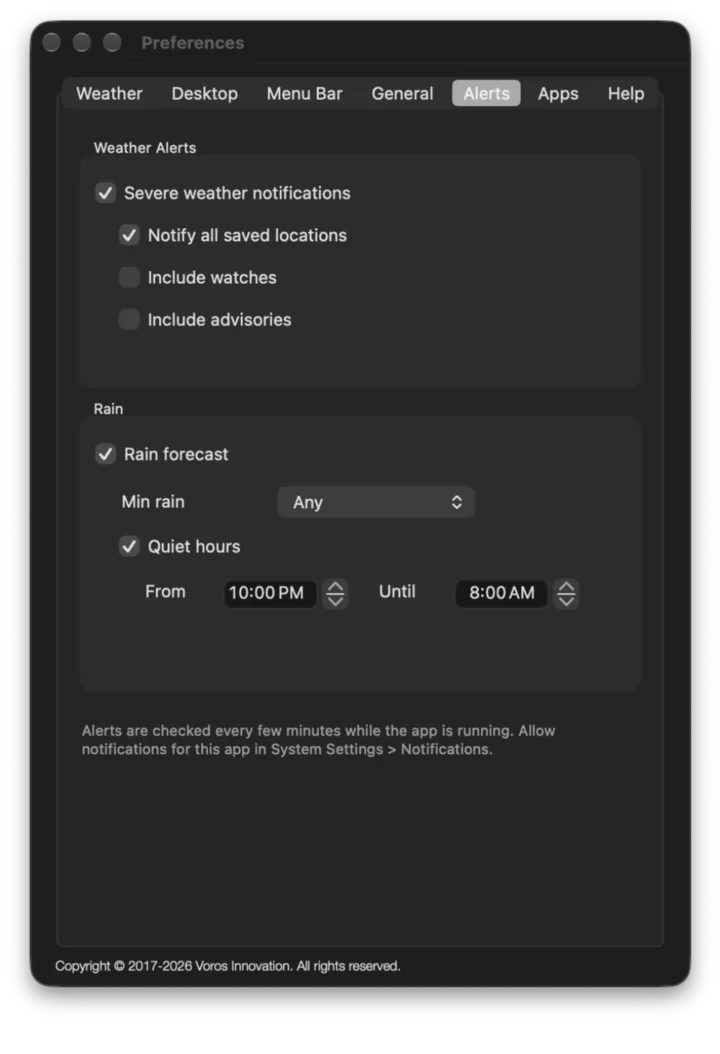Click the copyright Voros Innovation text
720x1054 pixels.
228,966
